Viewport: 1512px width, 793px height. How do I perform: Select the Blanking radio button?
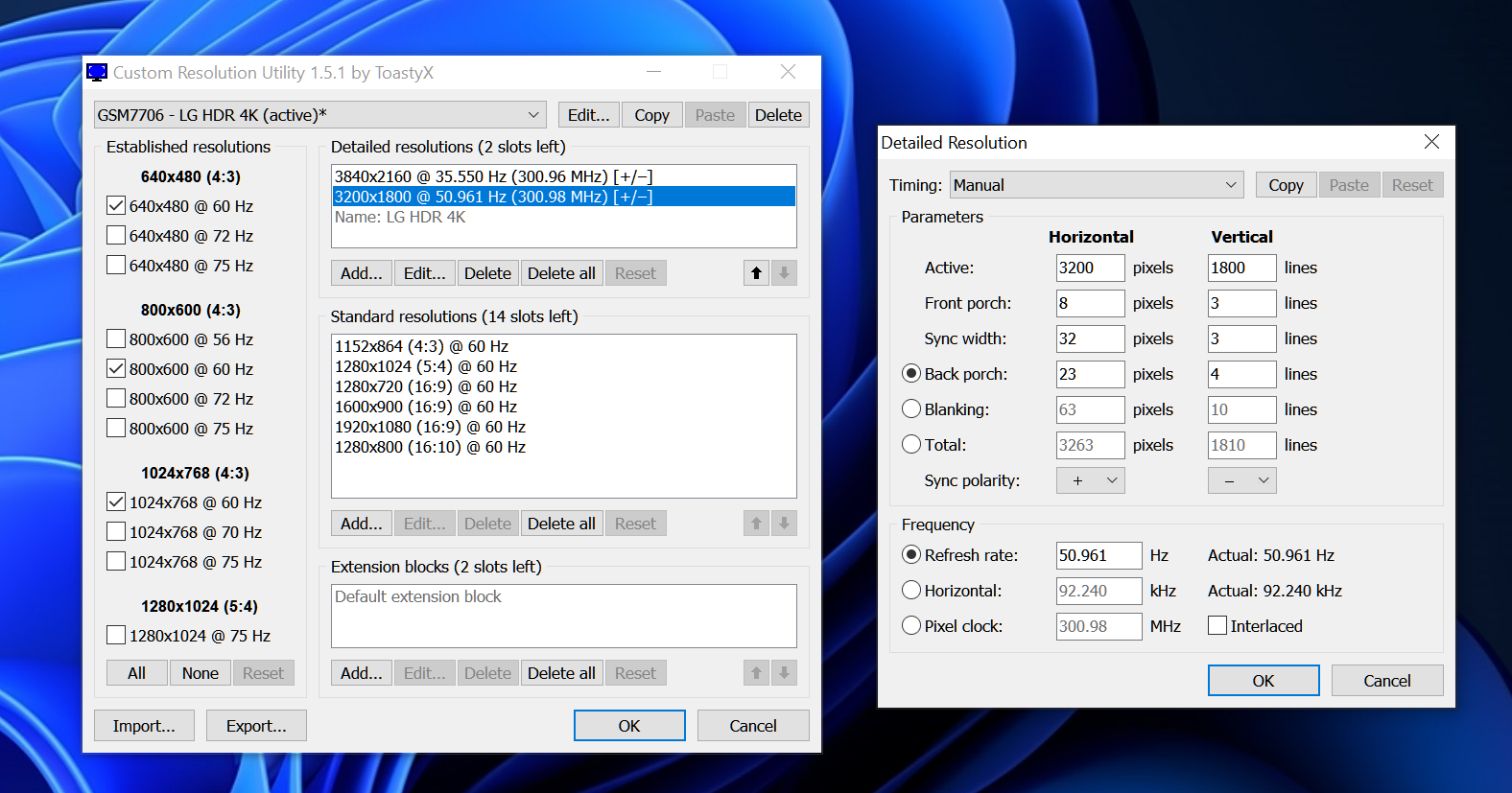pos(911,409)
